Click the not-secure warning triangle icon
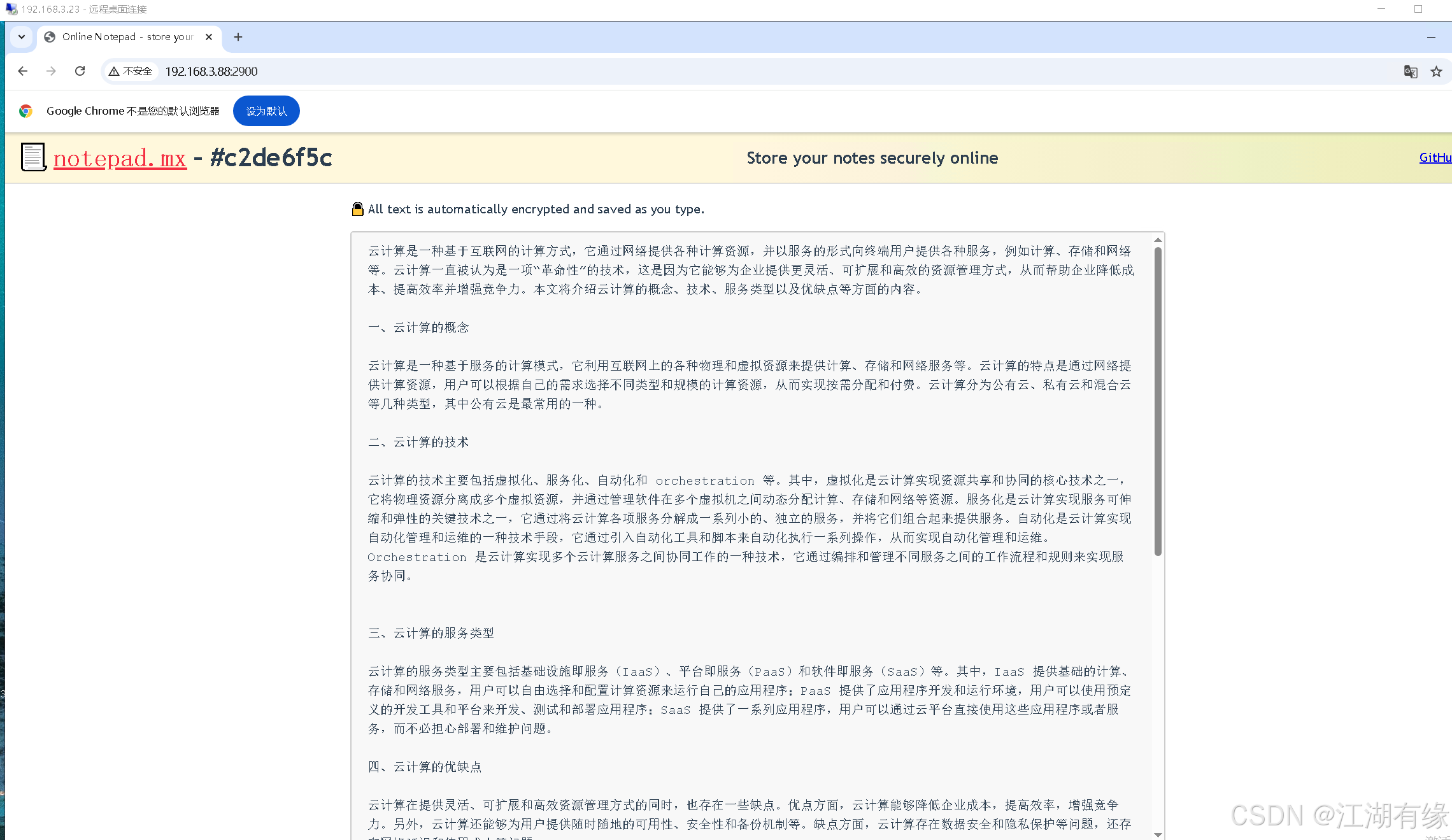This screenshot has height=840, width=1452. (114, 71)
